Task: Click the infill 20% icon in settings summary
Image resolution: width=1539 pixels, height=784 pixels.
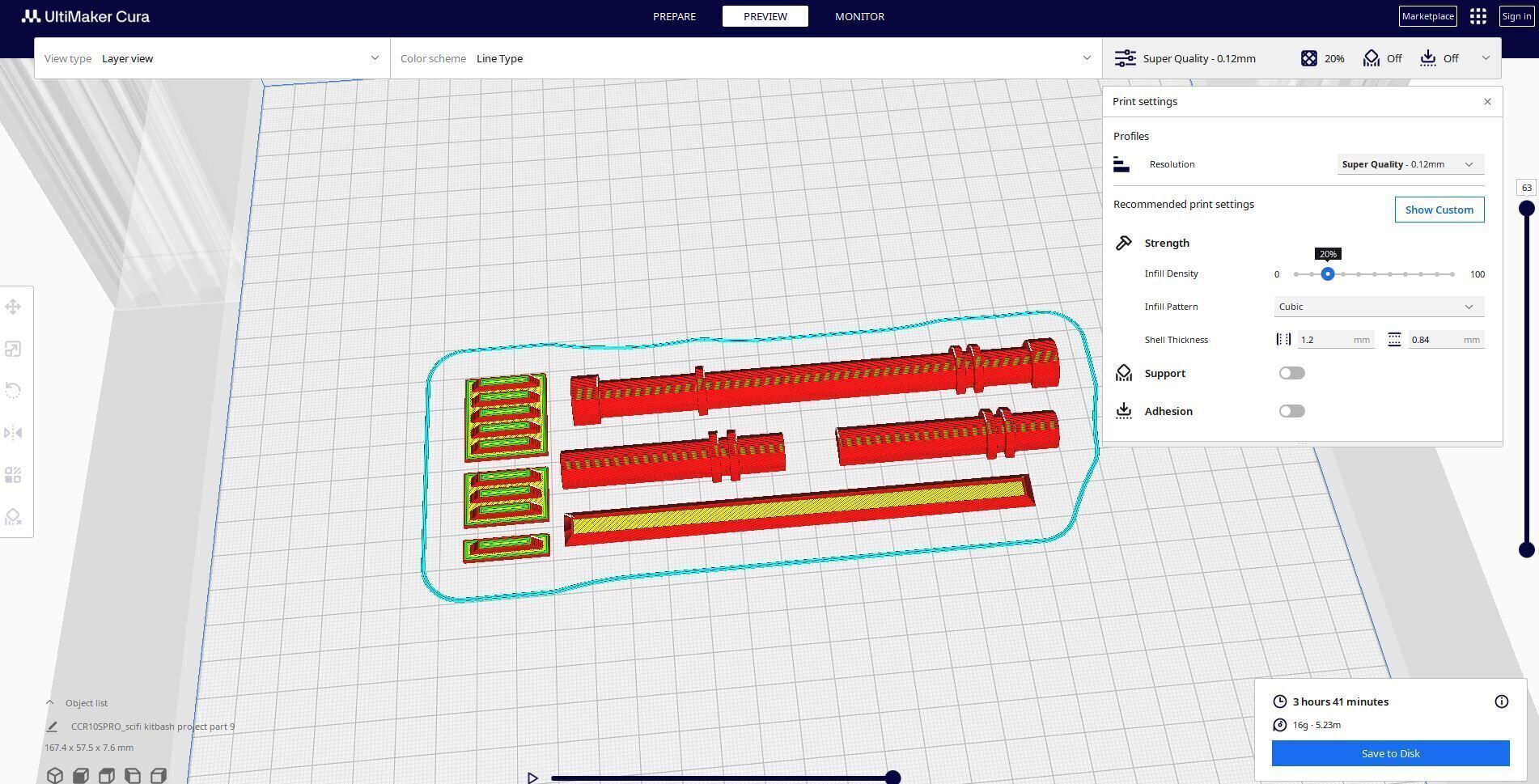Action: (x=1309, y=58)
